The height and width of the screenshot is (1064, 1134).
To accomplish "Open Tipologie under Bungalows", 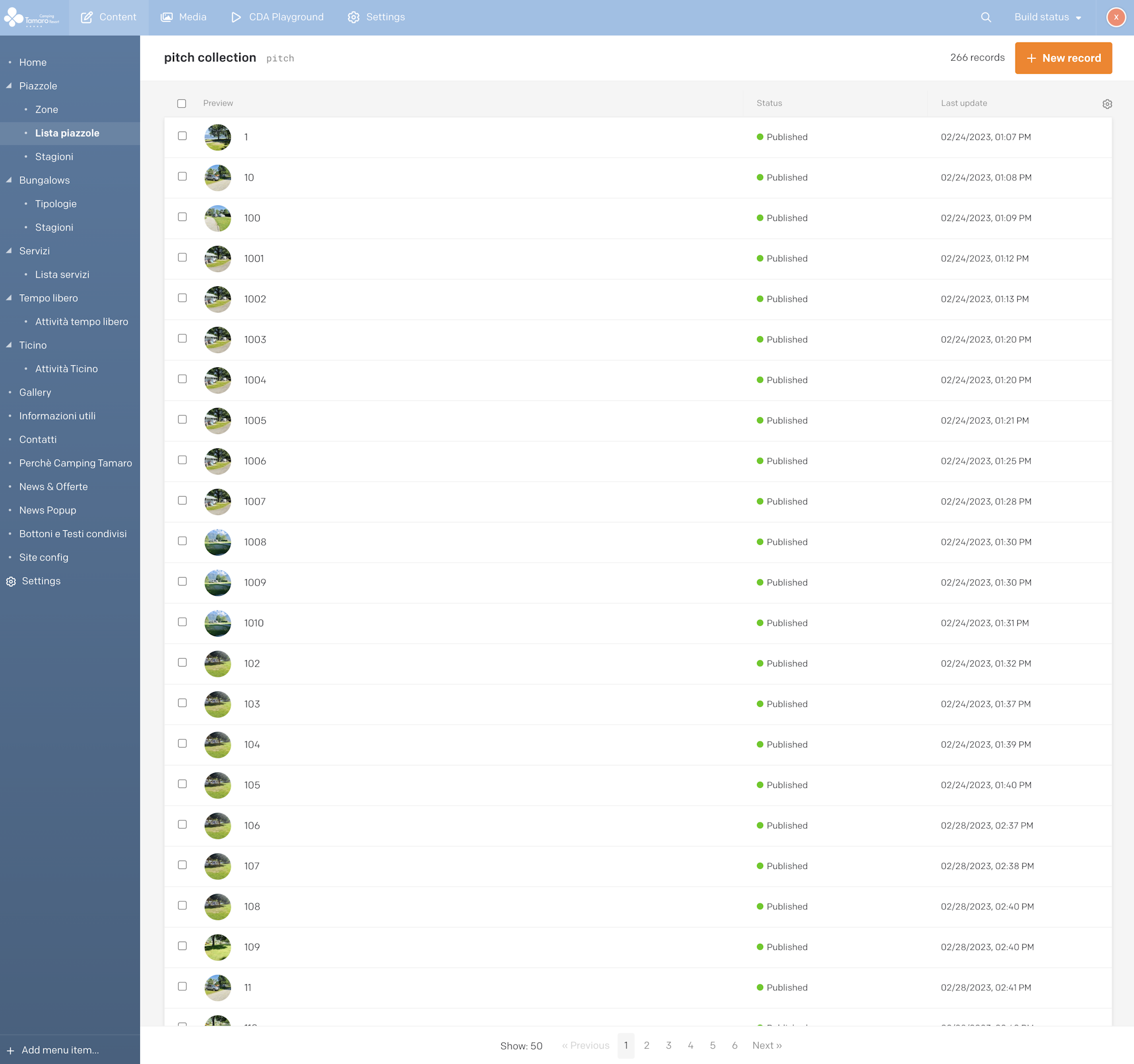I will (x=56, y=204).
